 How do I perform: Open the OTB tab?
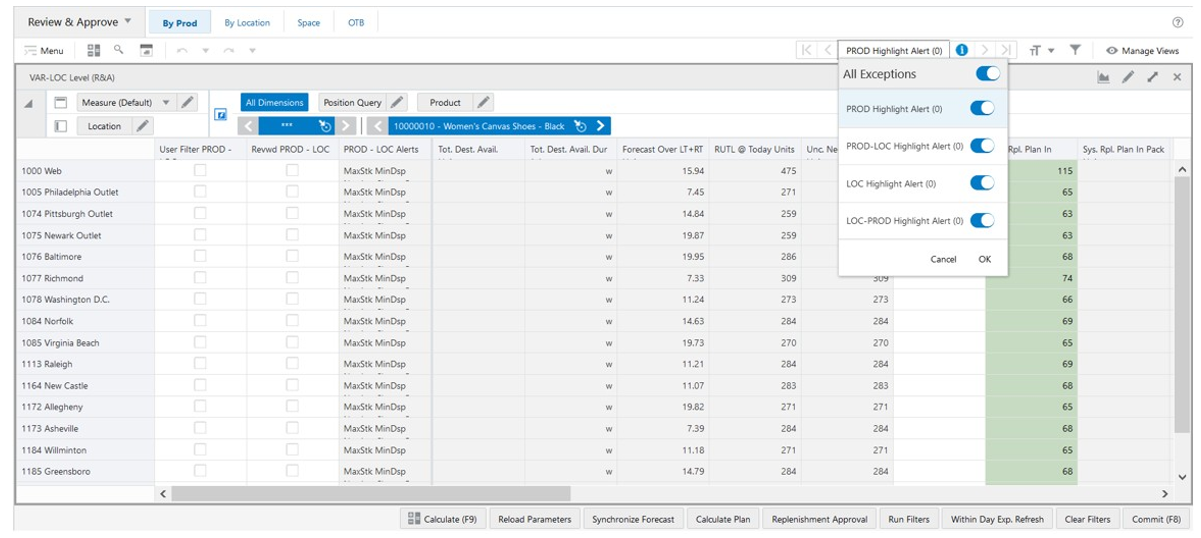(356, 23)
